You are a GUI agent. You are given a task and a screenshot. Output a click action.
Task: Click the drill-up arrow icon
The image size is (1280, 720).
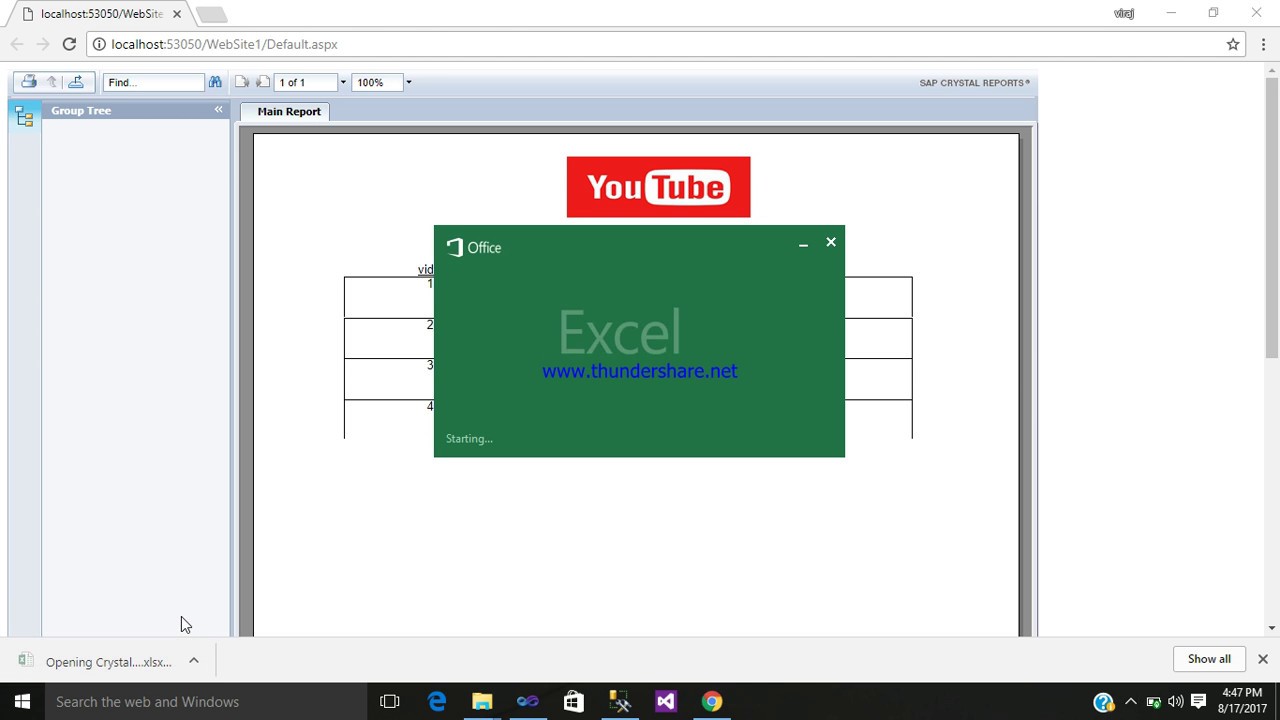[52, 82]
